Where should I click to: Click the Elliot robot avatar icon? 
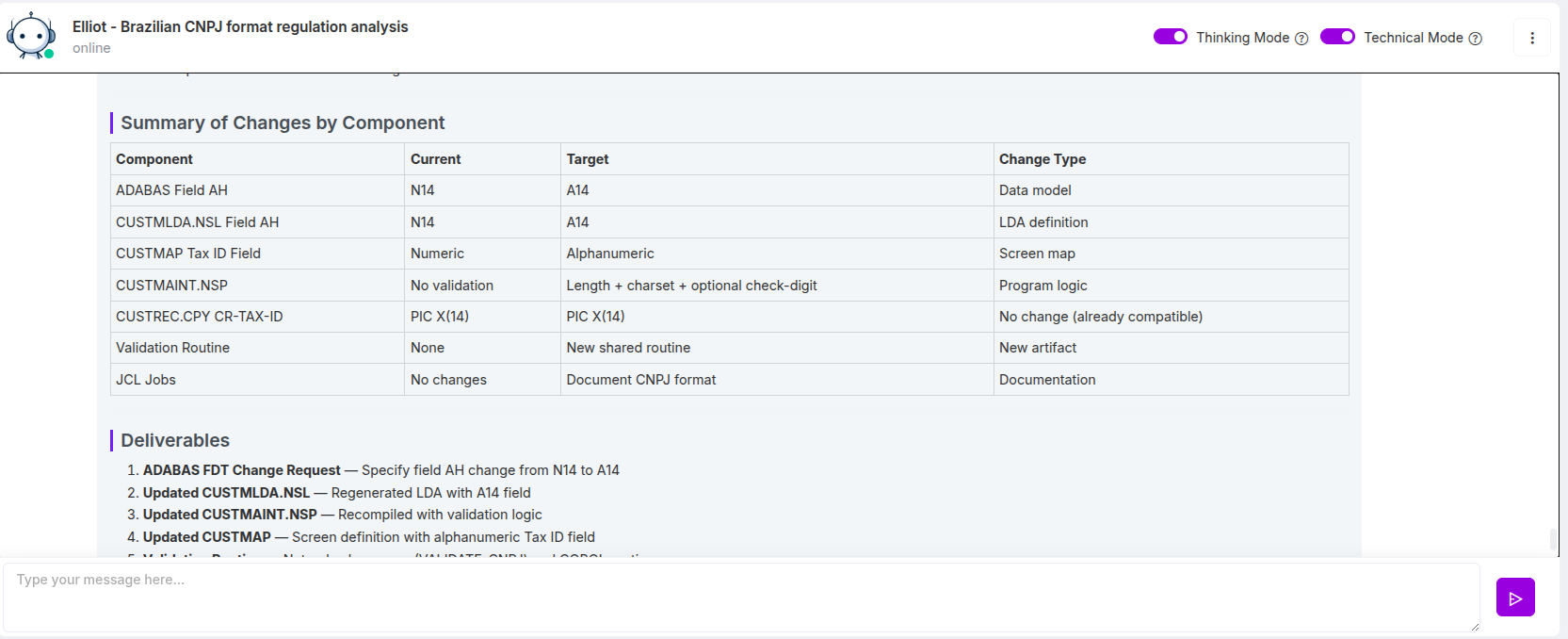31,36
